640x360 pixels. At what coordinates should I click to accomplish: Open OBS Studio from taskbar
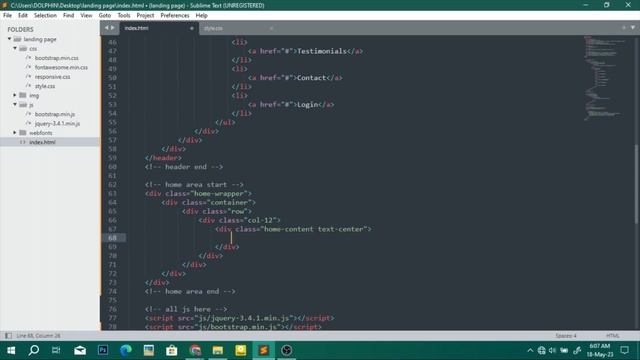coord(287,350)
